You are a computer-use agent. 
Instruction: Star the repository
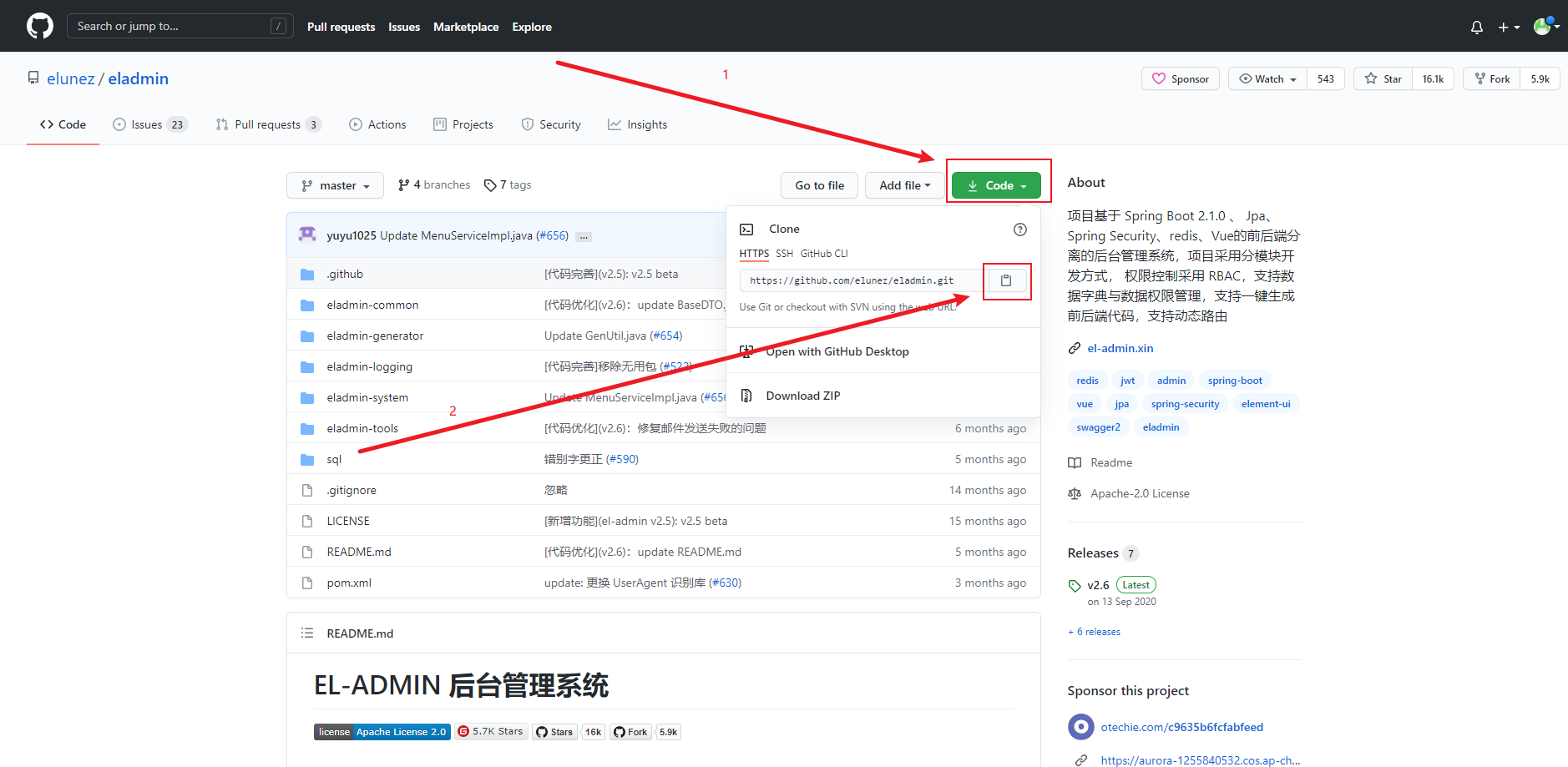[x=1383, y=78]
